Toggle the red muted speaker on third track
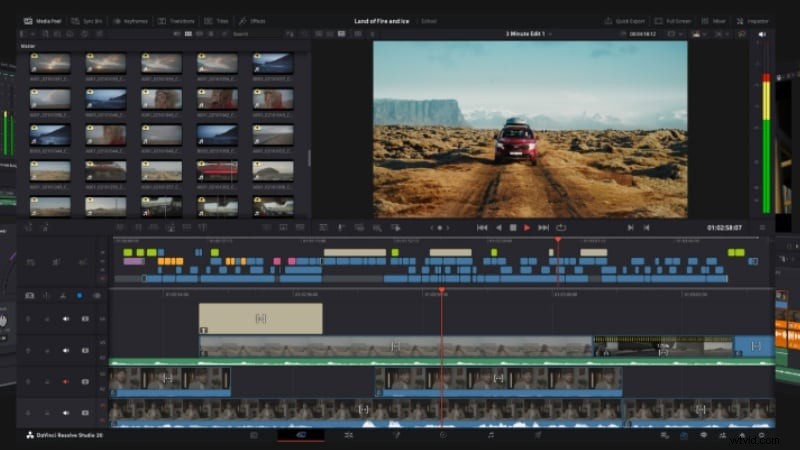 point(66,382)
